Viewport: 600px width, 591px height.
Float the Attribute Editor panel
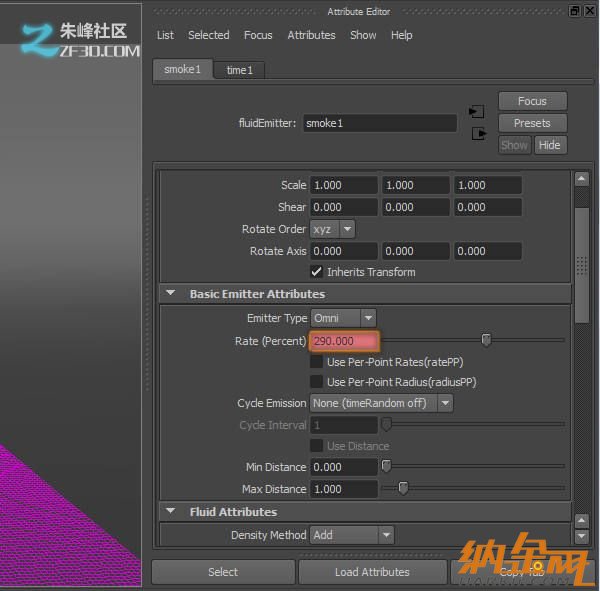(574, 11)
